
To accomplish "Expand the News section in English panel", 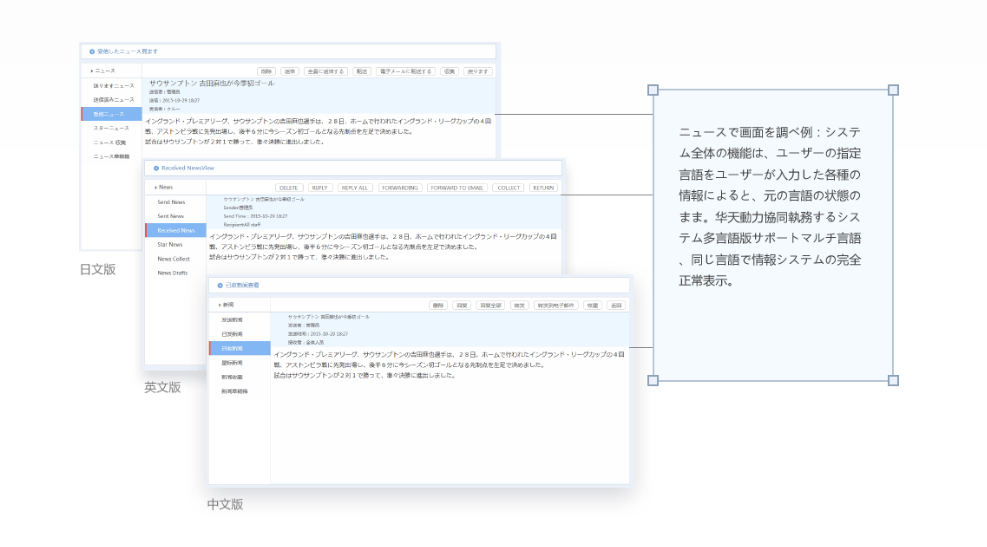I will pyautogui.click(x=163, y=187).
